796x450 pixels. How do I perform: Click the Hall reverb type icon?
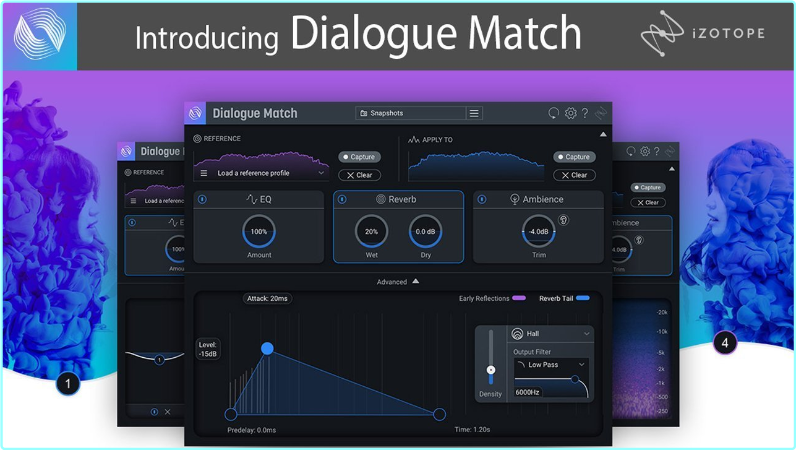(517, 334)
